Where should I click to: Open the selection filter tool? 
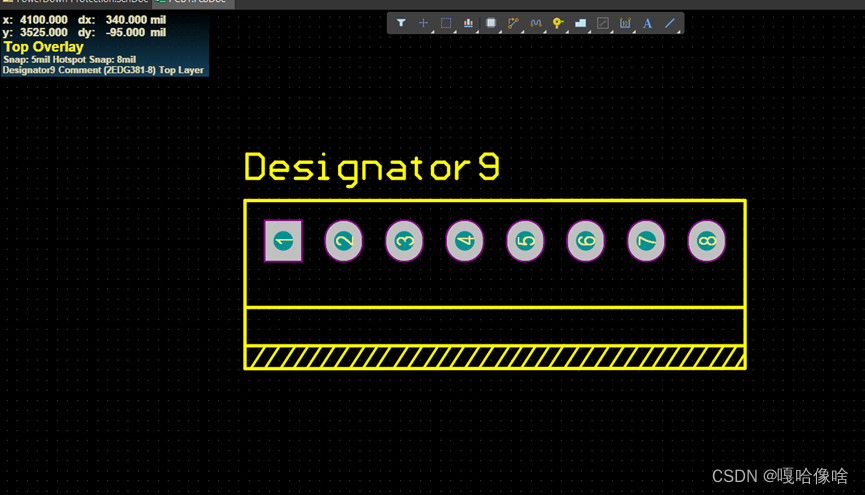401,23
